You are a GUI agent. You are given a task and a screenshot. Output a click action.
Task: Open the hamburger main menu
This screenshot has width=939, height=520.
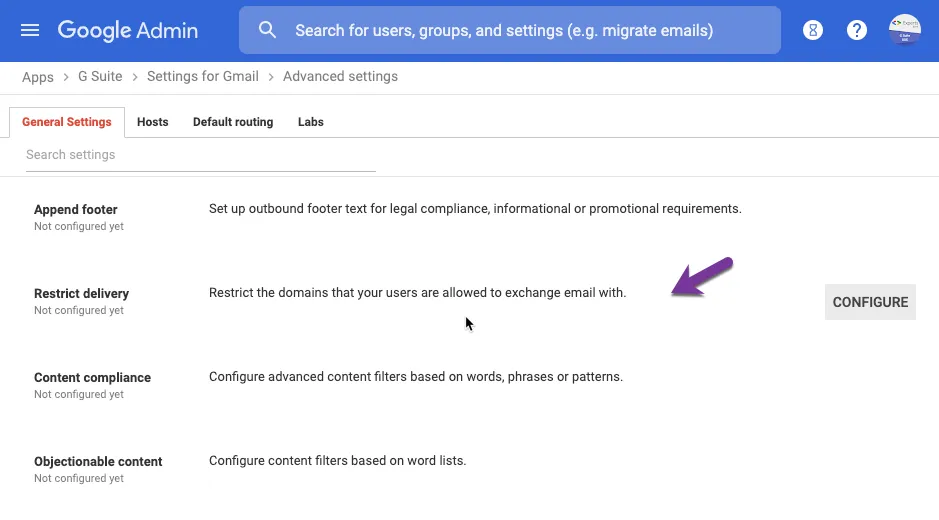[30, 30]
